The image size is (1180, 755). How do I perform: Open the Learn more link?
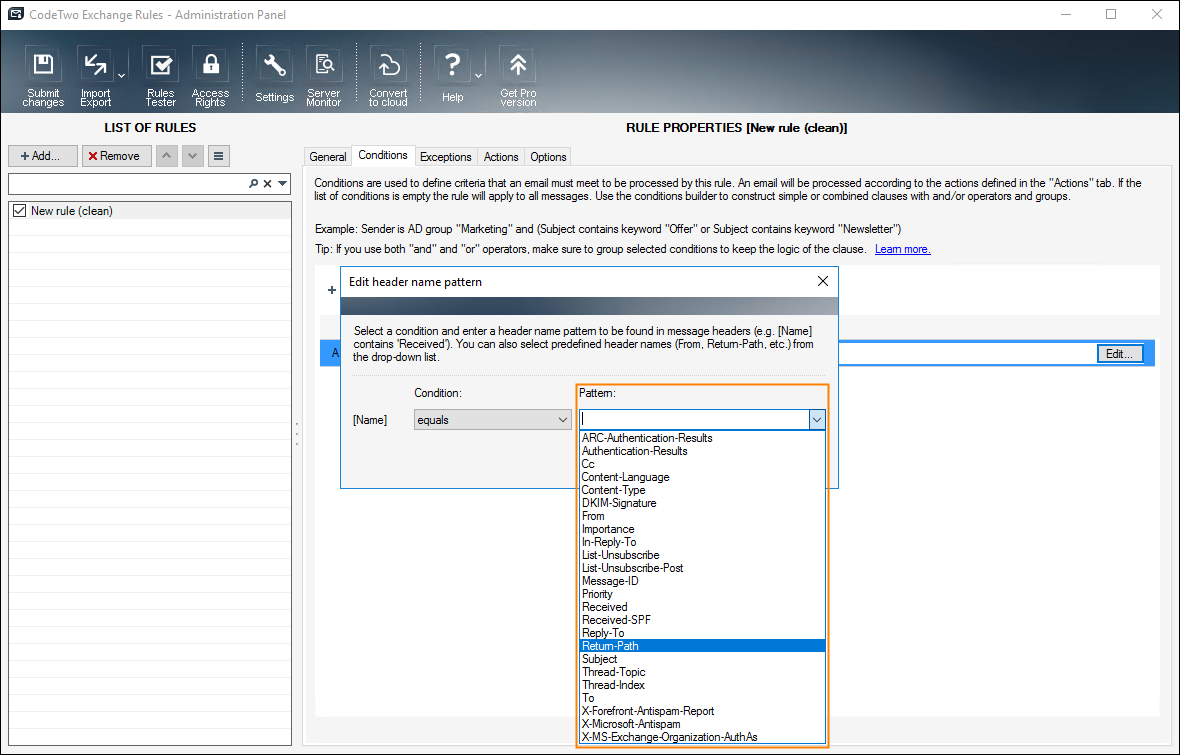(x=902, y=249)
